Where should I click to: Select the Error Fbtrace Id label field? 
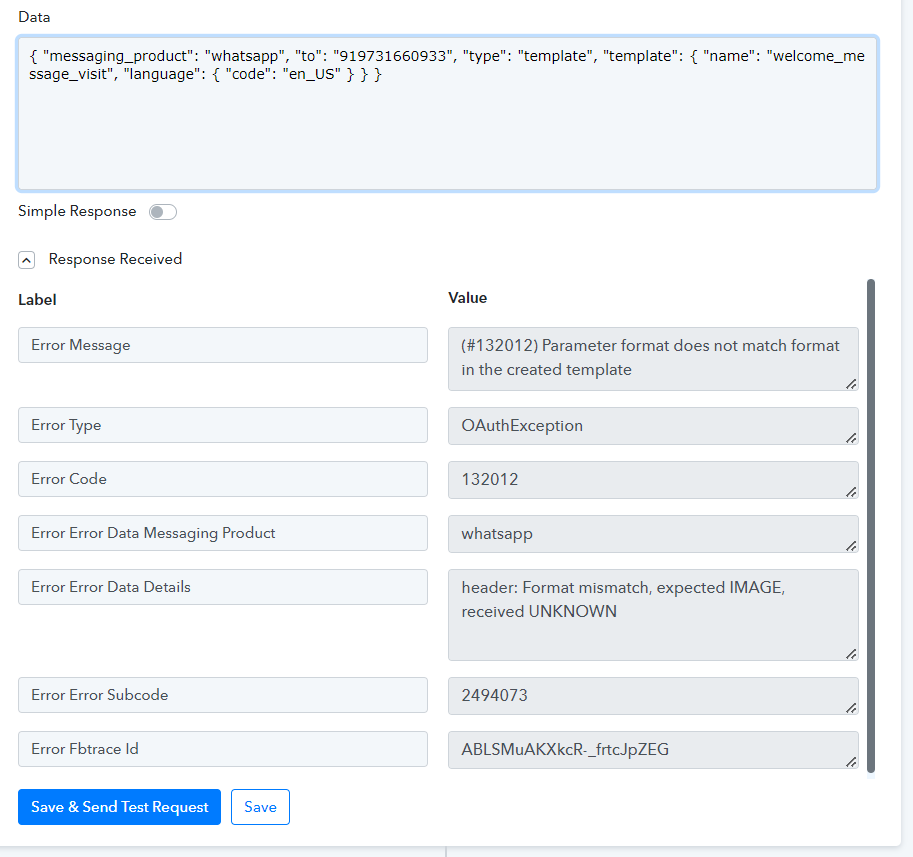pos(223,749)
